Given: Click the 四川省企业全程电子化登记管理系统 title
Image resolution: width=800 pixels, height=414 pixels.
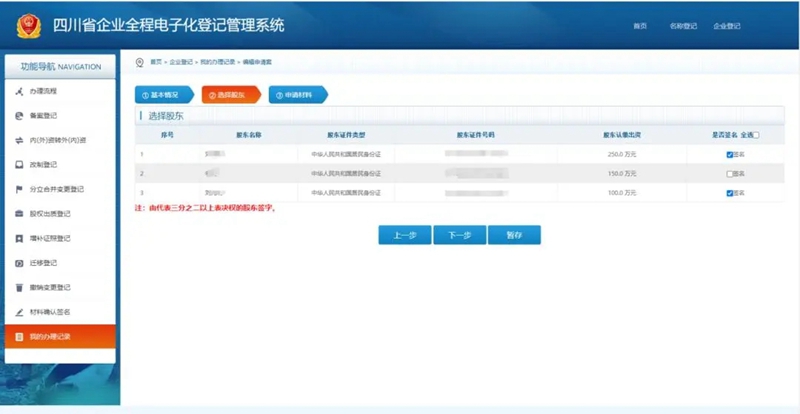Looking at the screenshot, I should pyautogui.click(x=168, y=26).
